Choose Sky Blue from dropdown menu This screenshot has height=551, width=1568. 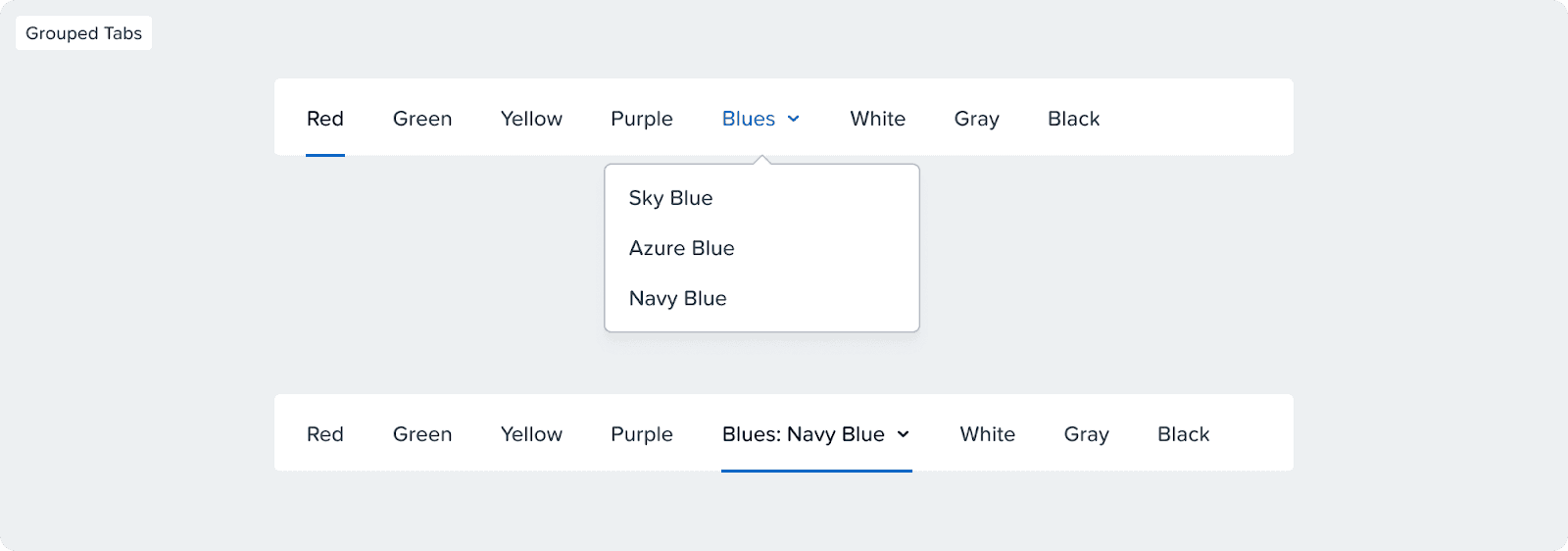point(671,198)
